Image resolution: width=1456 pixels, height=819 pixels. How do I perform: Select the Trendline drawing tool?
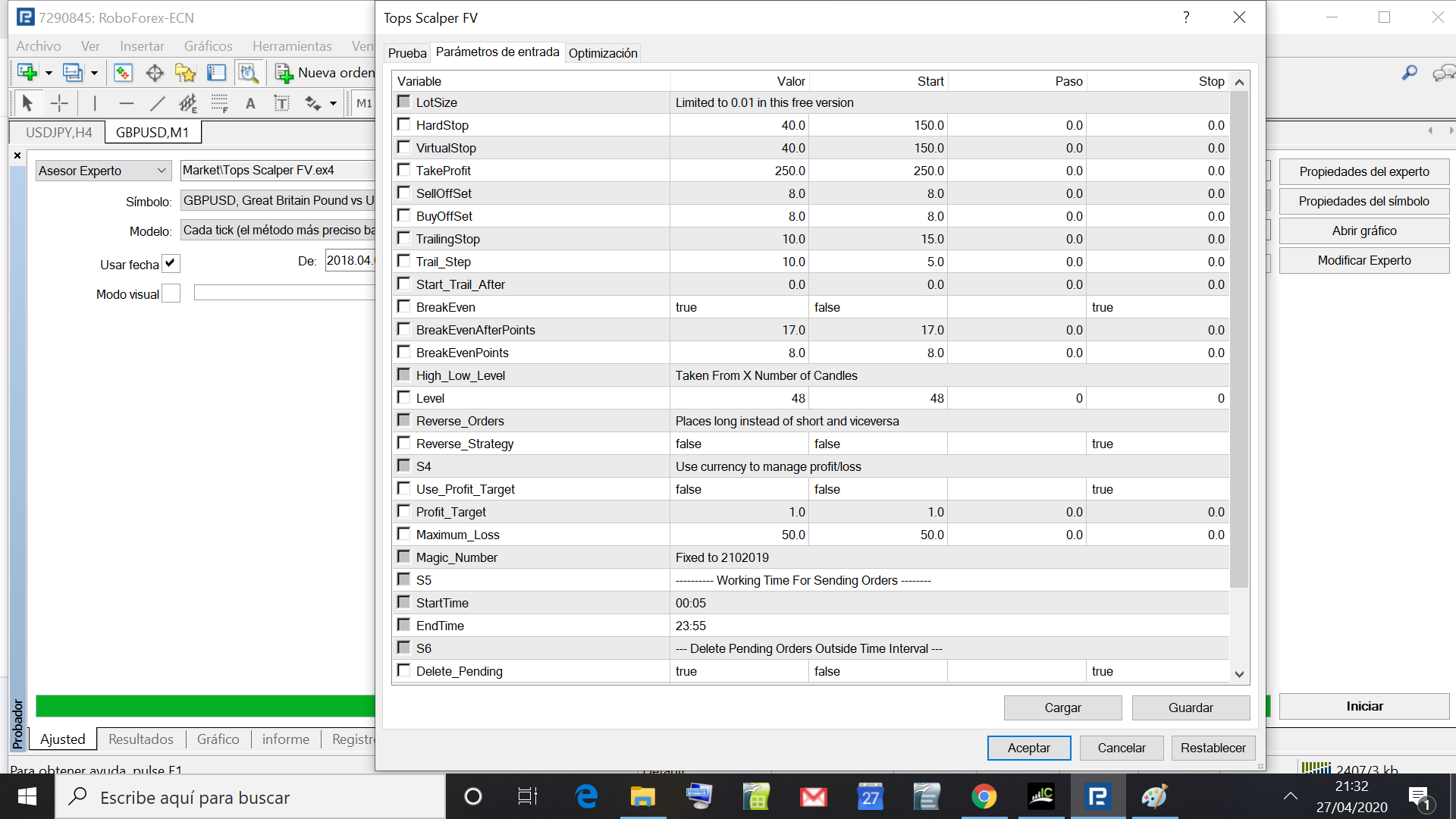tap(158, 103)
